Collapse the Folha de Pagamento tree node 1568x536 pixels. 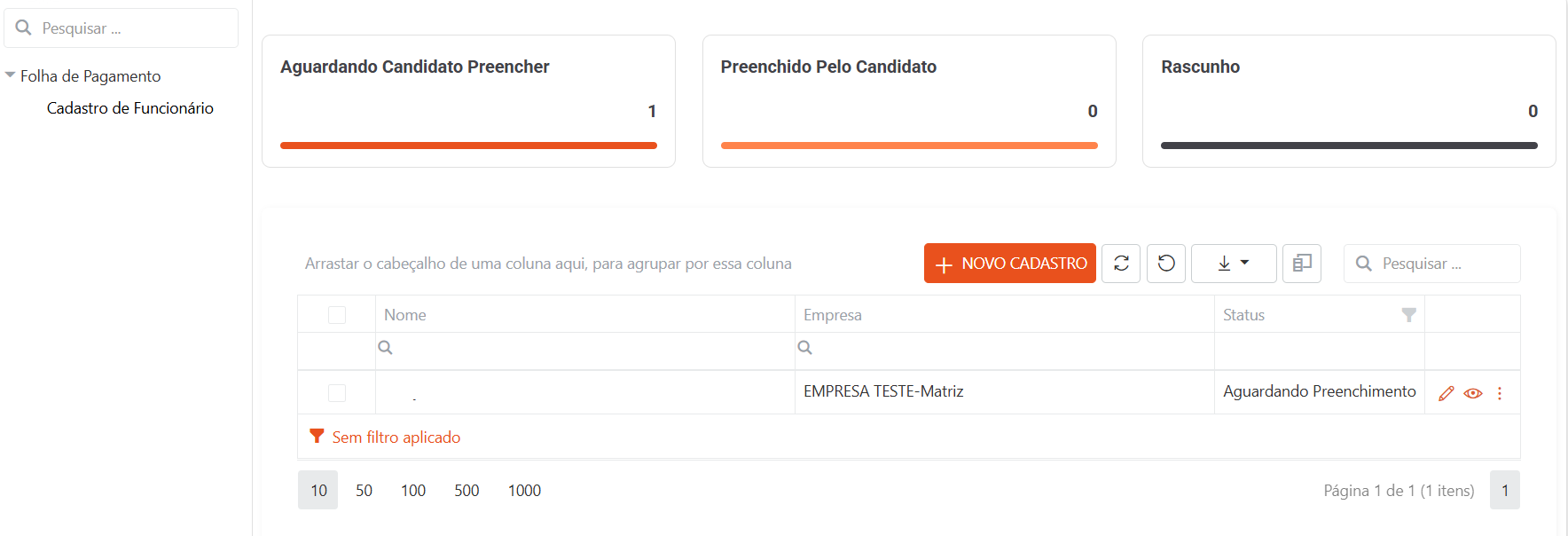(11, 75)
